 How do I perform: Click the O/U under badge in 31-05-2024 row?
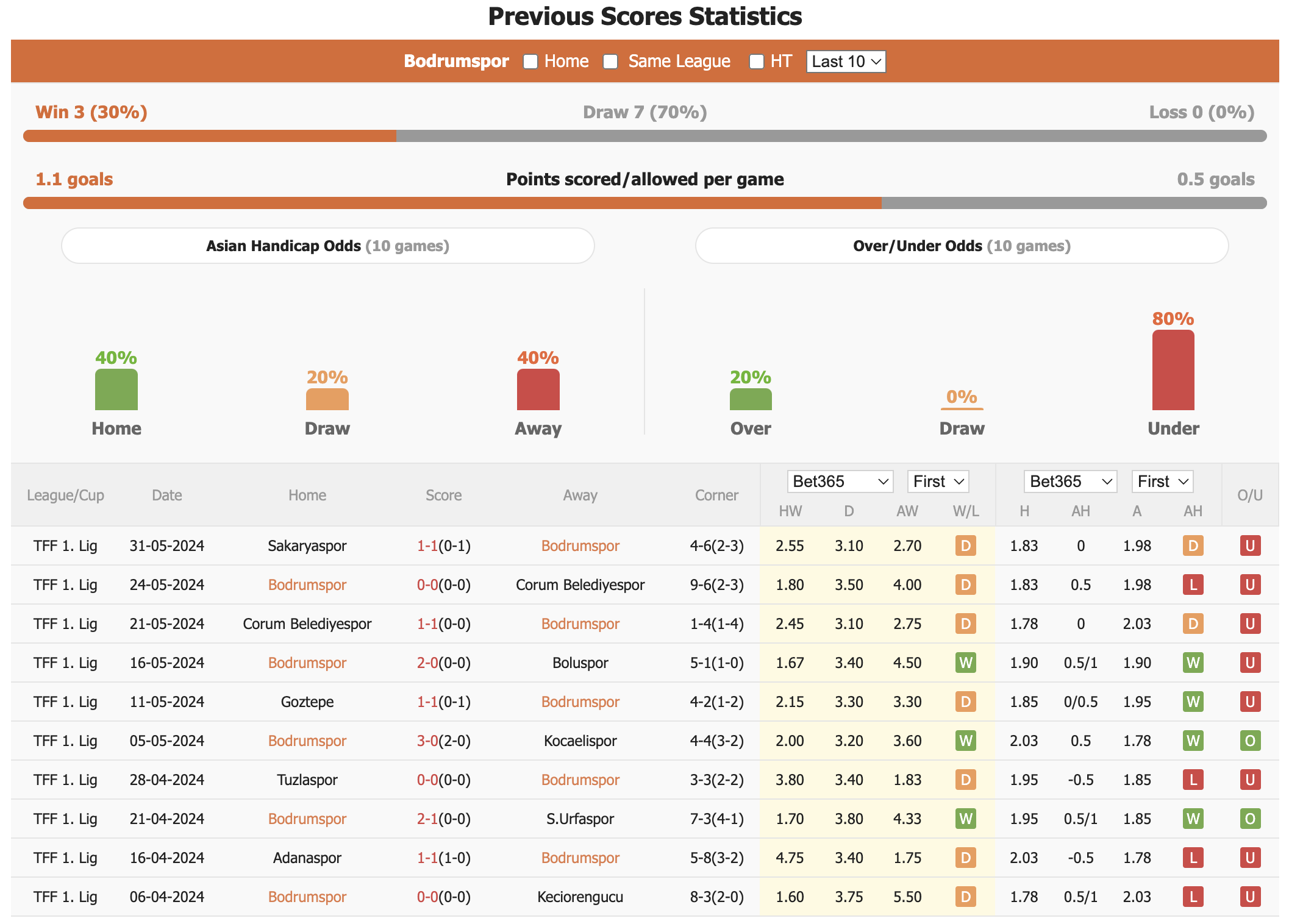(1250, 546)
